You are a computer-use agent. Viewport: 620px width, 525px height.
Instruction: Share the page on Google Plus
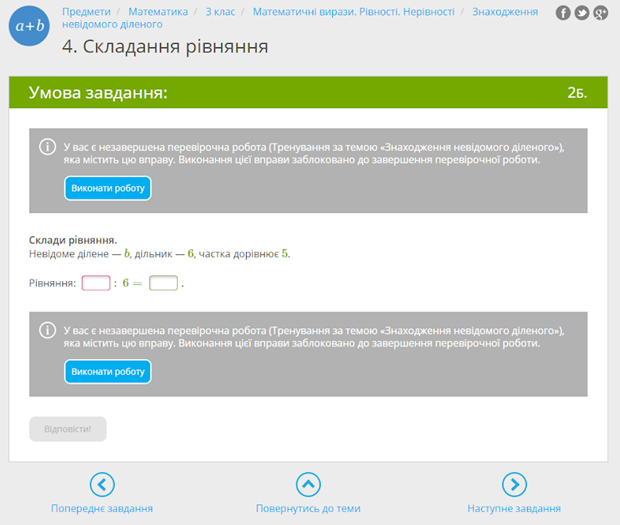tap(600, 13)
